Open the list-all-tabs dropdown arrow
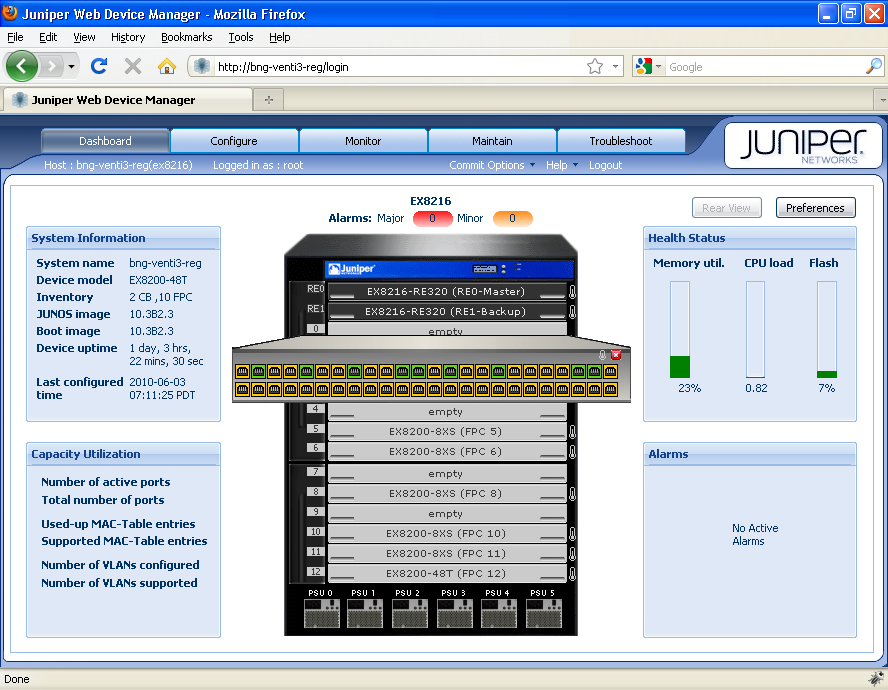The width and height of the screenshot is (888, 690). tap(881, 100)
